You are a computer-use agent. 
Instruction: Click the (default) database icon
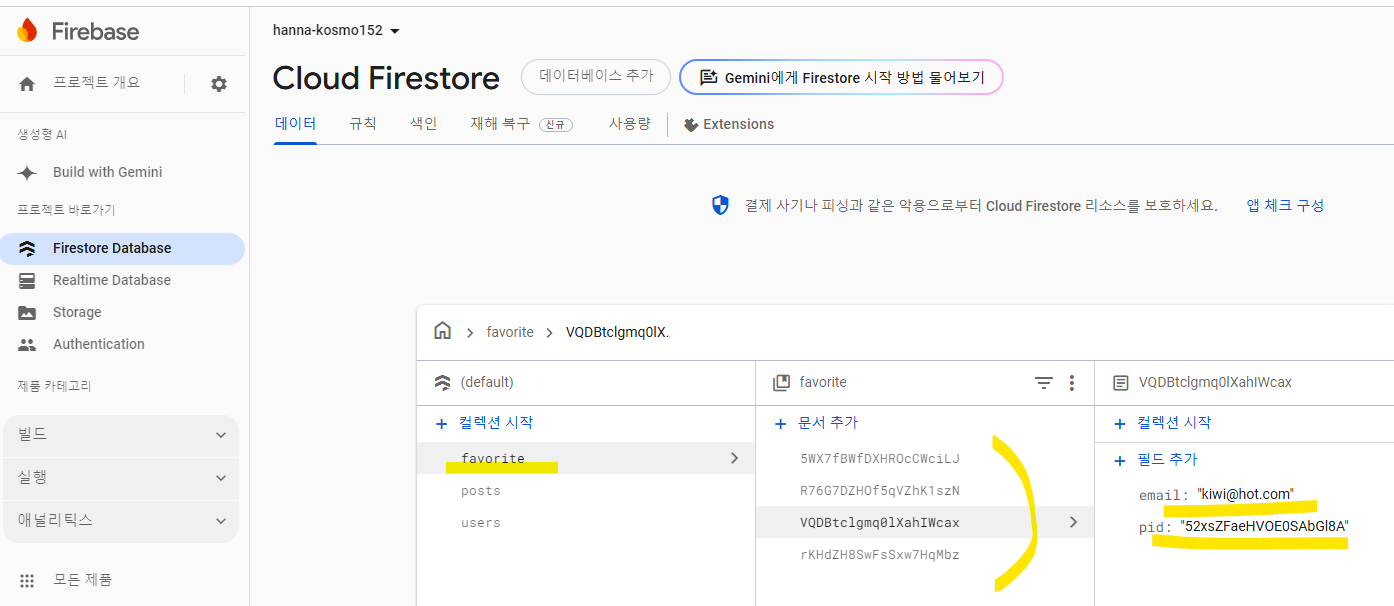pos(442,382)
